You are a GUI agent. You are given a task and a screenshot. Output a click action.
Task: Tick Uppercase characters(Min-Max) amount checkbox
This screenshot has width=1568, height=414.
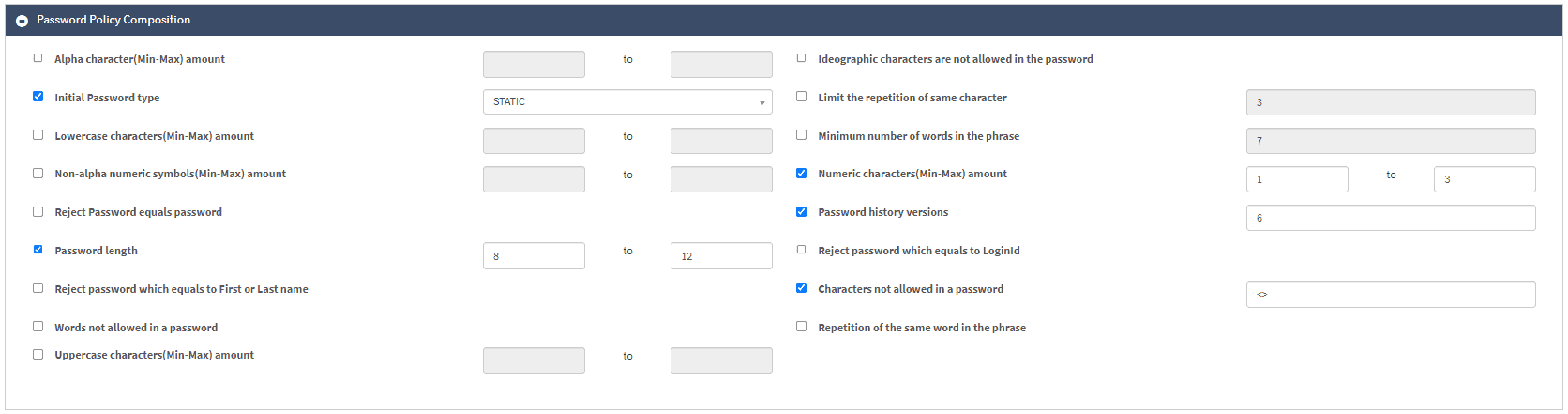pyautogui.click(x=38, y=355)
